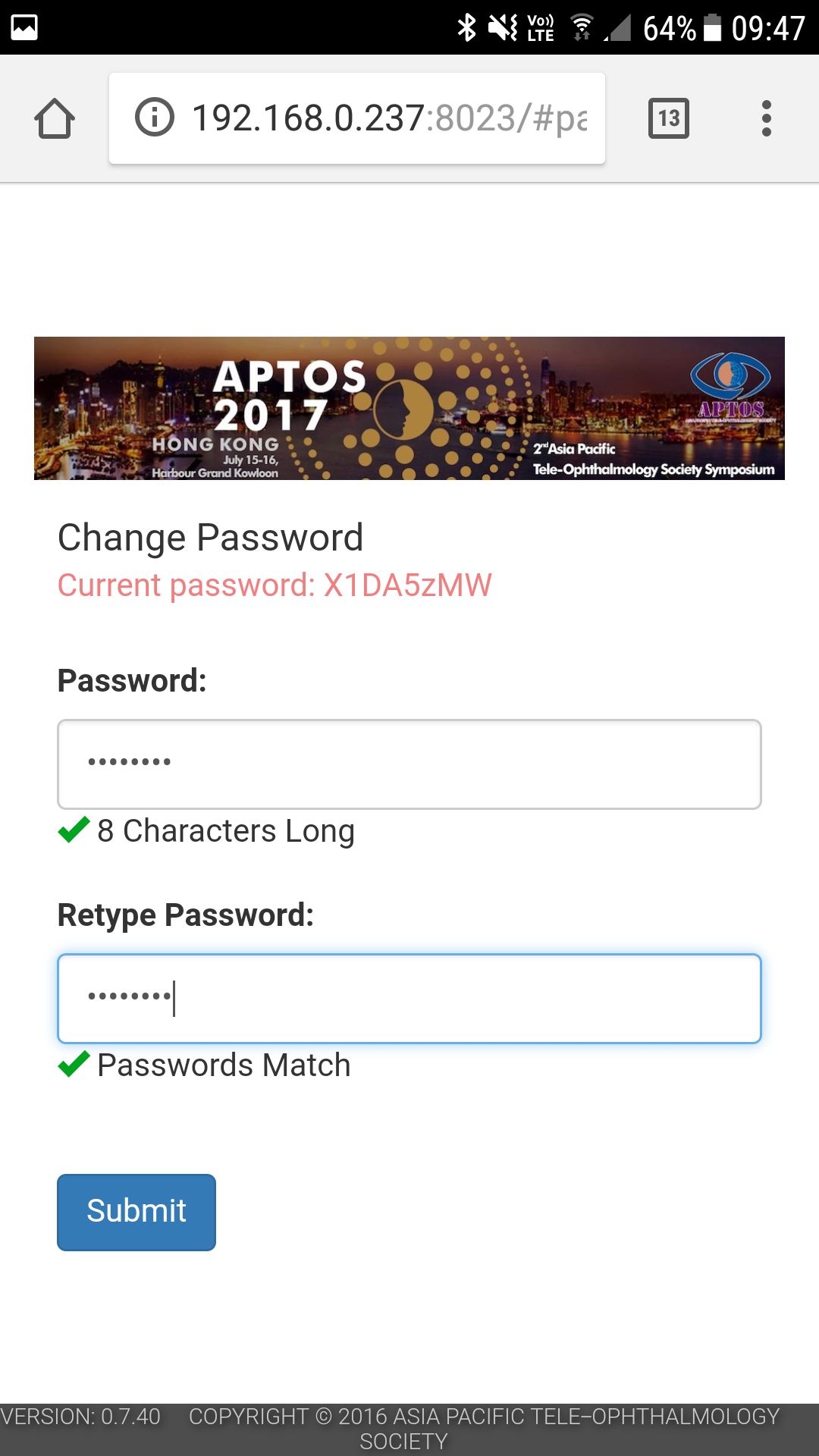Tap the battery status icon

(x=712, y=28)
